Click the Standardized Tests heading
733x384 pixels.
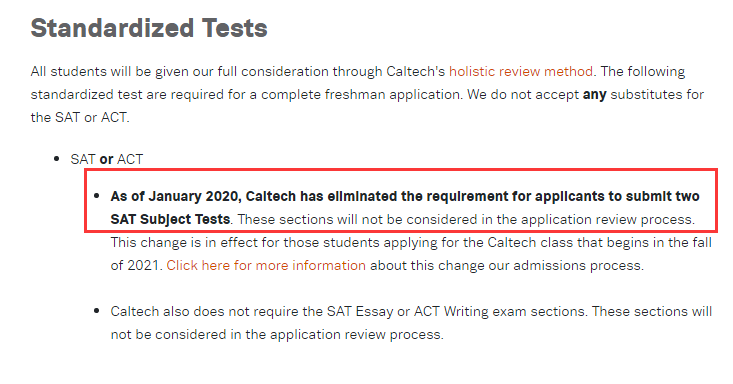(149, 28)
